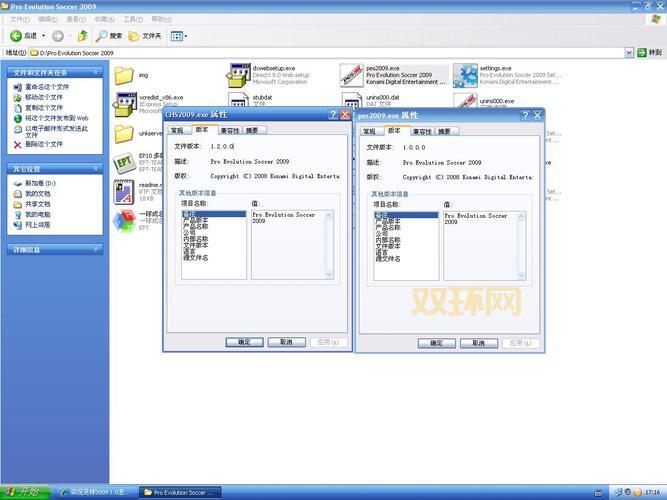Select the pes2009.exe file icon

tap(351, 75)
